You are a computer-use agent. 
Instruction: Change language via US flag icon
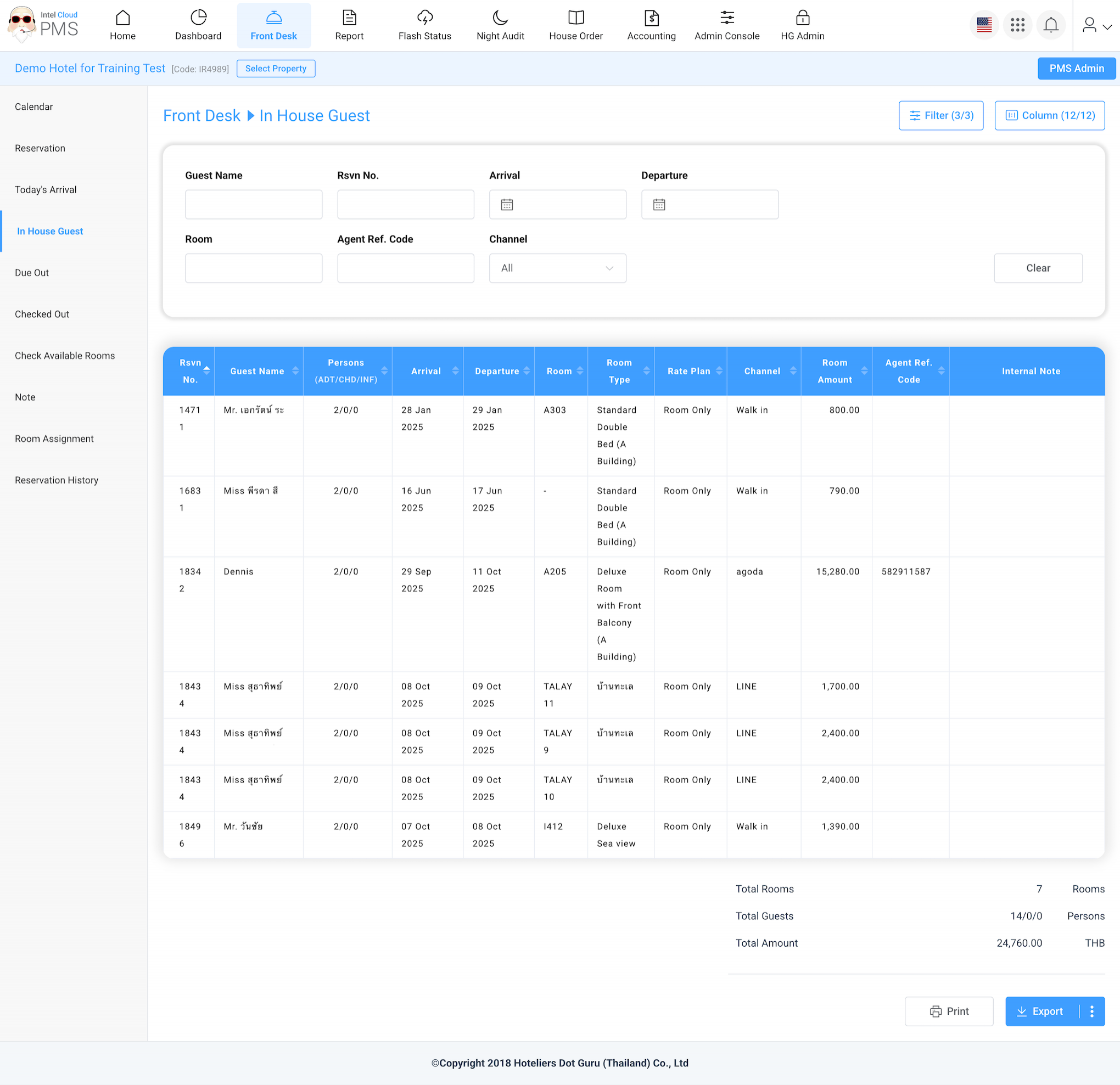click(x=984, y=25)
